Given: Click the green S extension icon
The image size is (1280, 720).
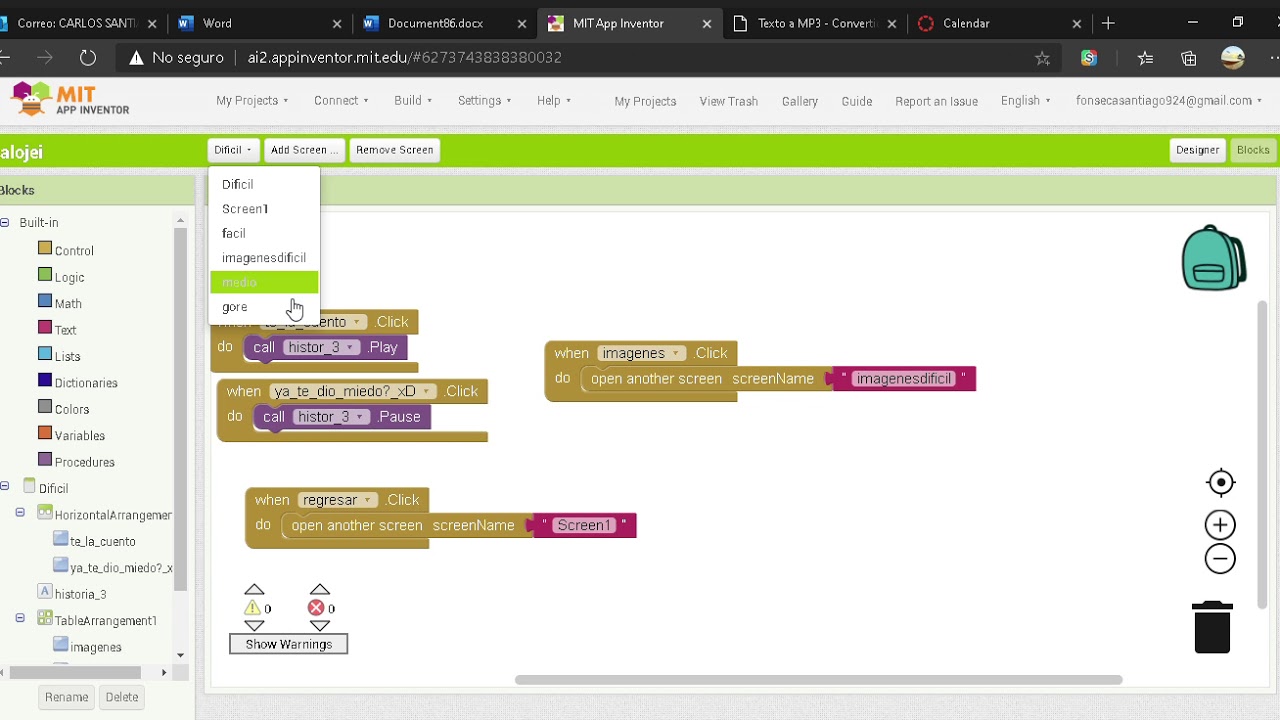Looking at the screenshot, I should (1089, 58).
